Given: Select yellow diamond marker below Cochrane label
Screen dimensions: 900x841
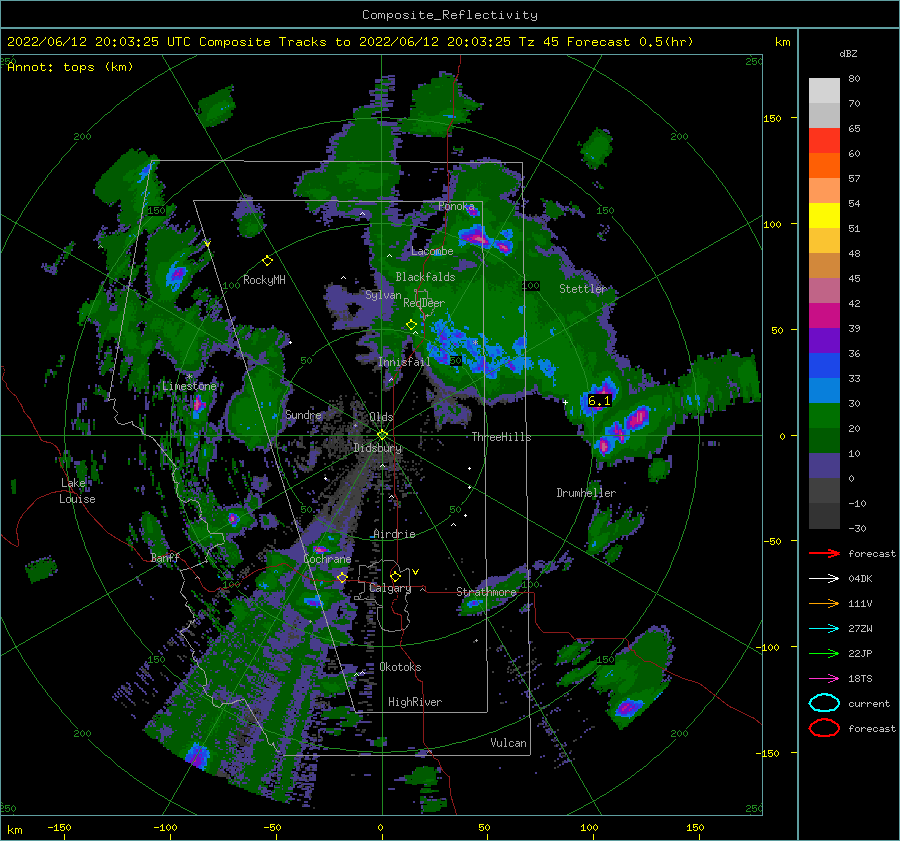Looking at the screenshot, I should (x=342, y=577).
